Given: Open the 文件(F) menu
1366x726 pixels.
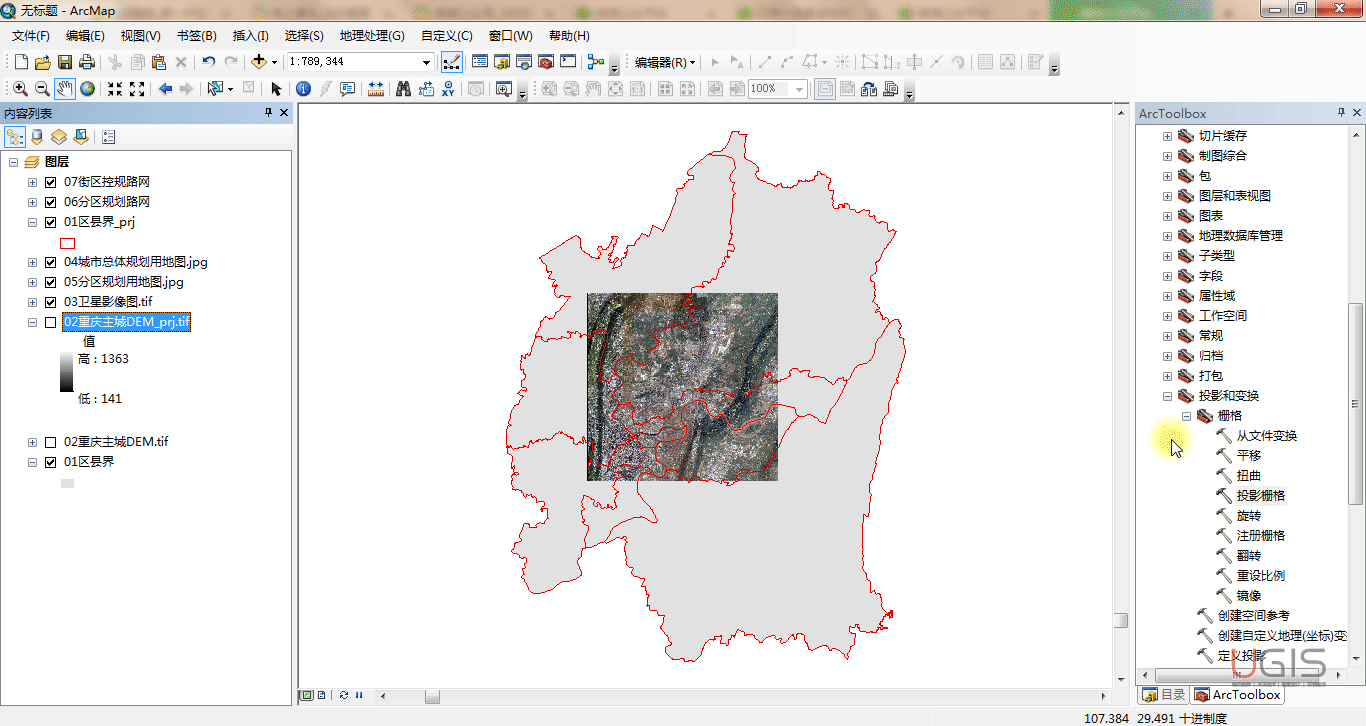Looking at the screenshot, I should tap(31, 36).
